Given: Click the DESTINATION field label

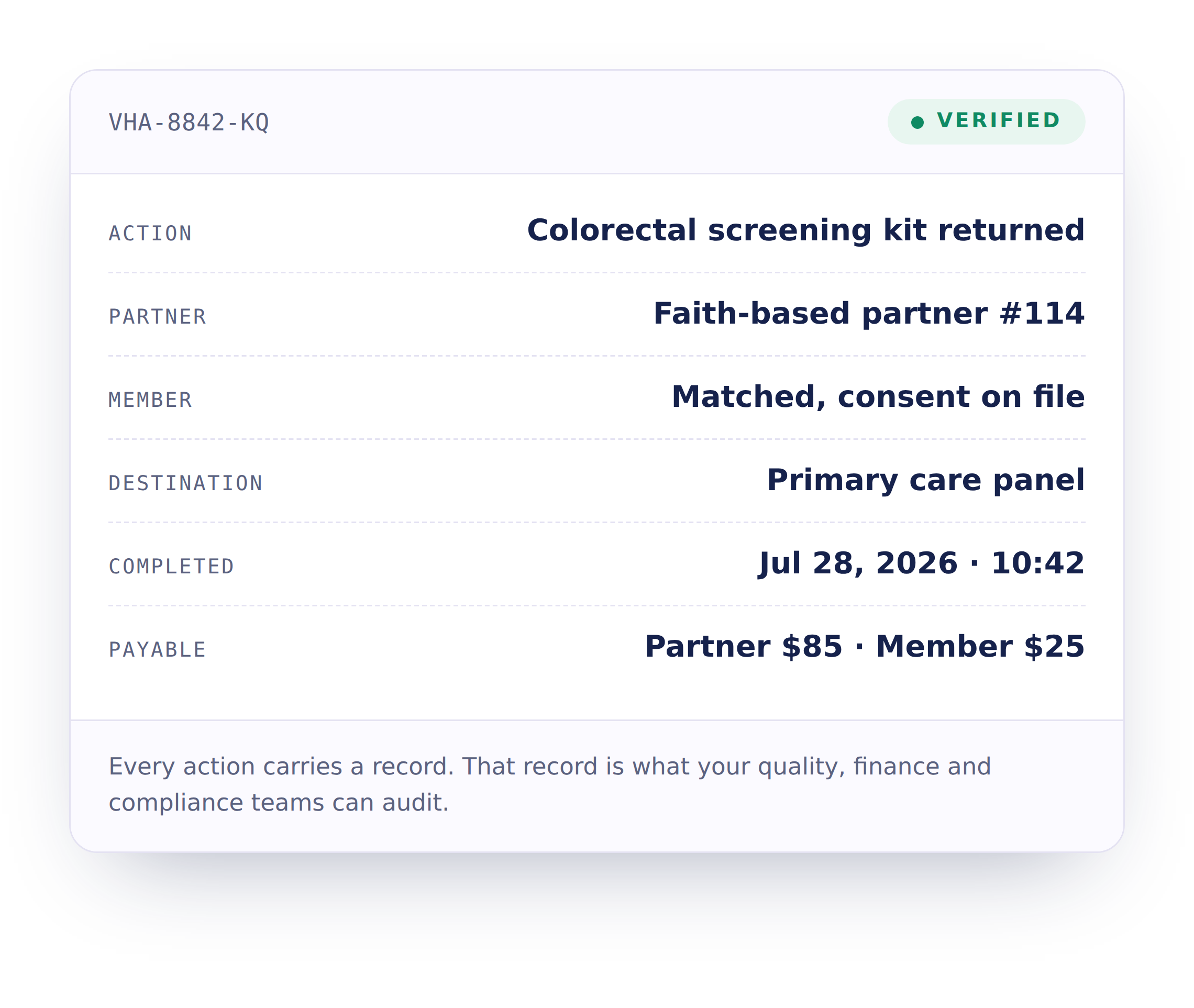Looking at the screenshot, I should (186, 483).
